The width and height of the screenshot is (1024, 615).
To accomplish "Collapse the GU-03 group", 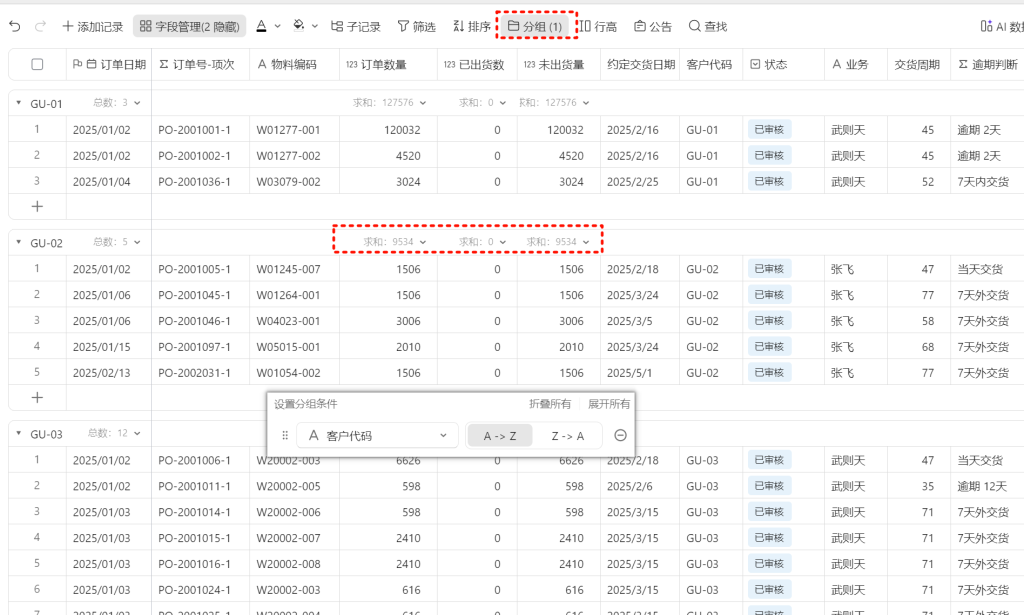I will pos(18,433).
